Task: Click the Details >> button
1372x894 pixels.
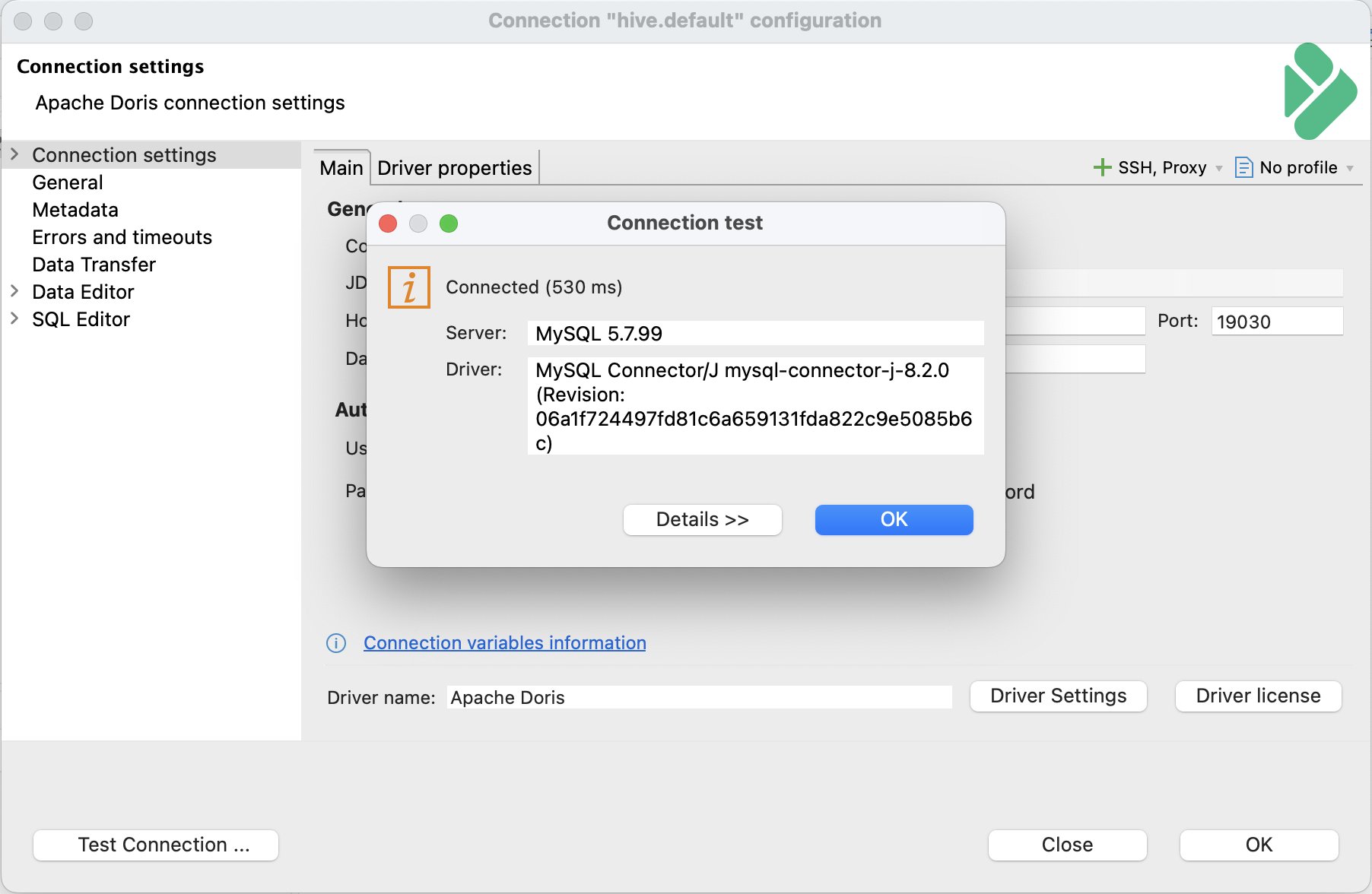Action: [x=703, y=520]
